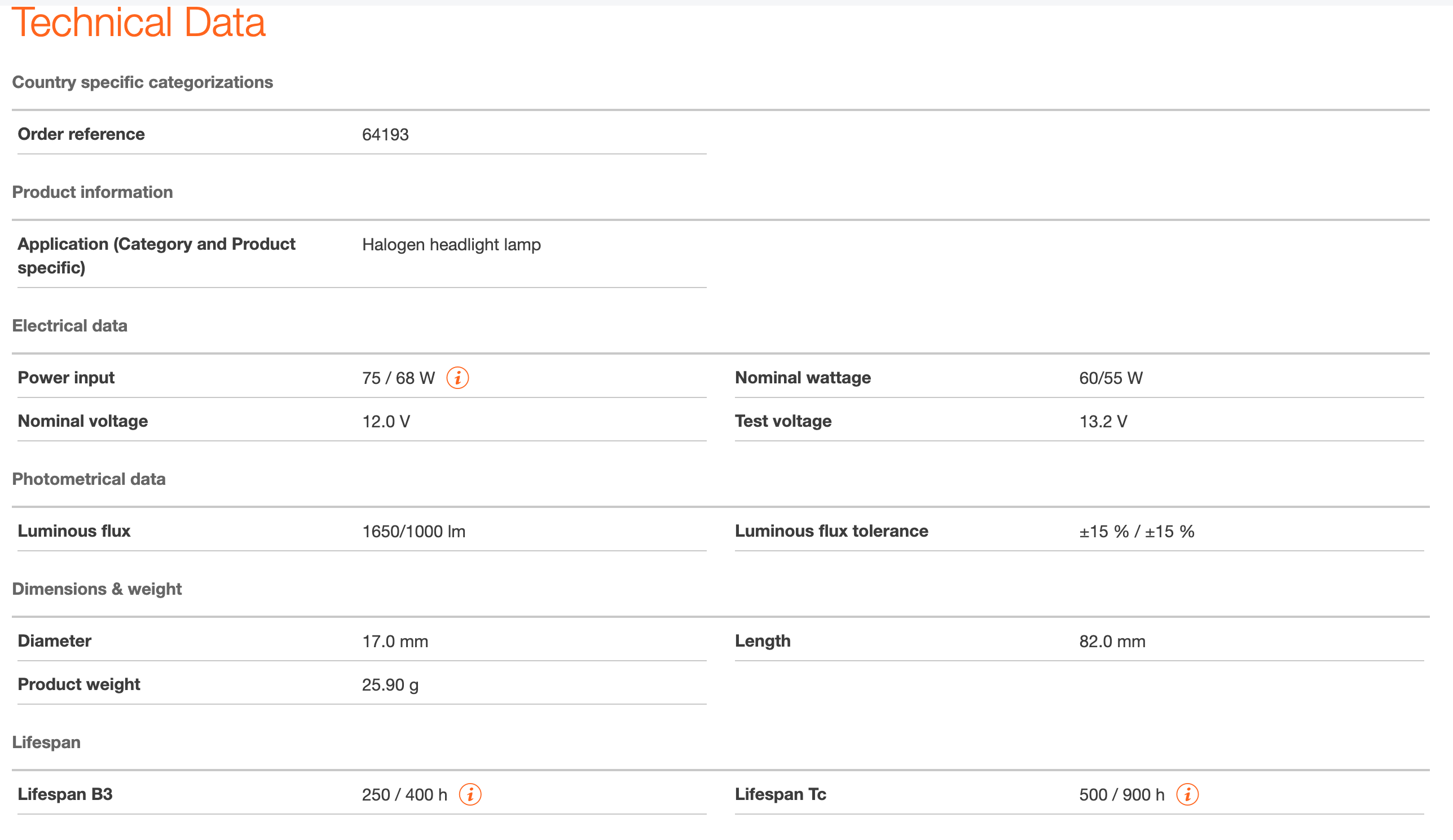Click the info icon beside Lifespan Tc
This screenshot has width=1453, height=840.
[1188, 794]
